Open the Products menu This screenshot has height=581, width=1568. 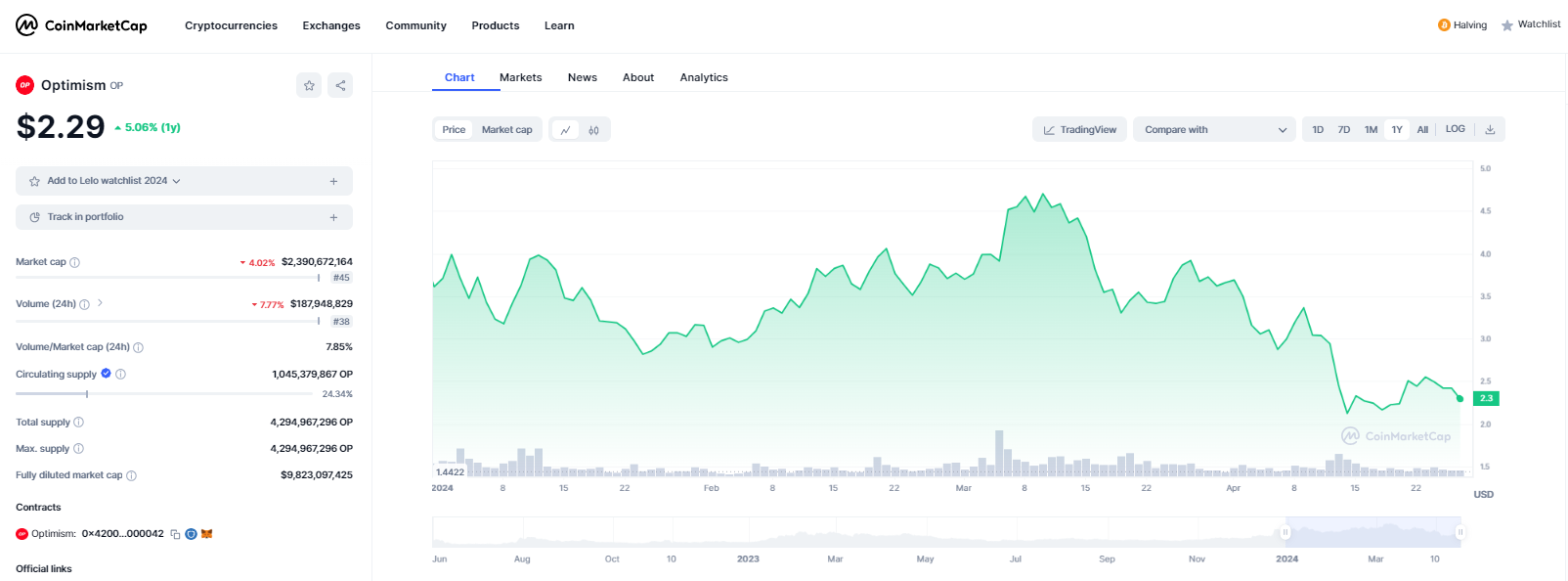point(496,25)
